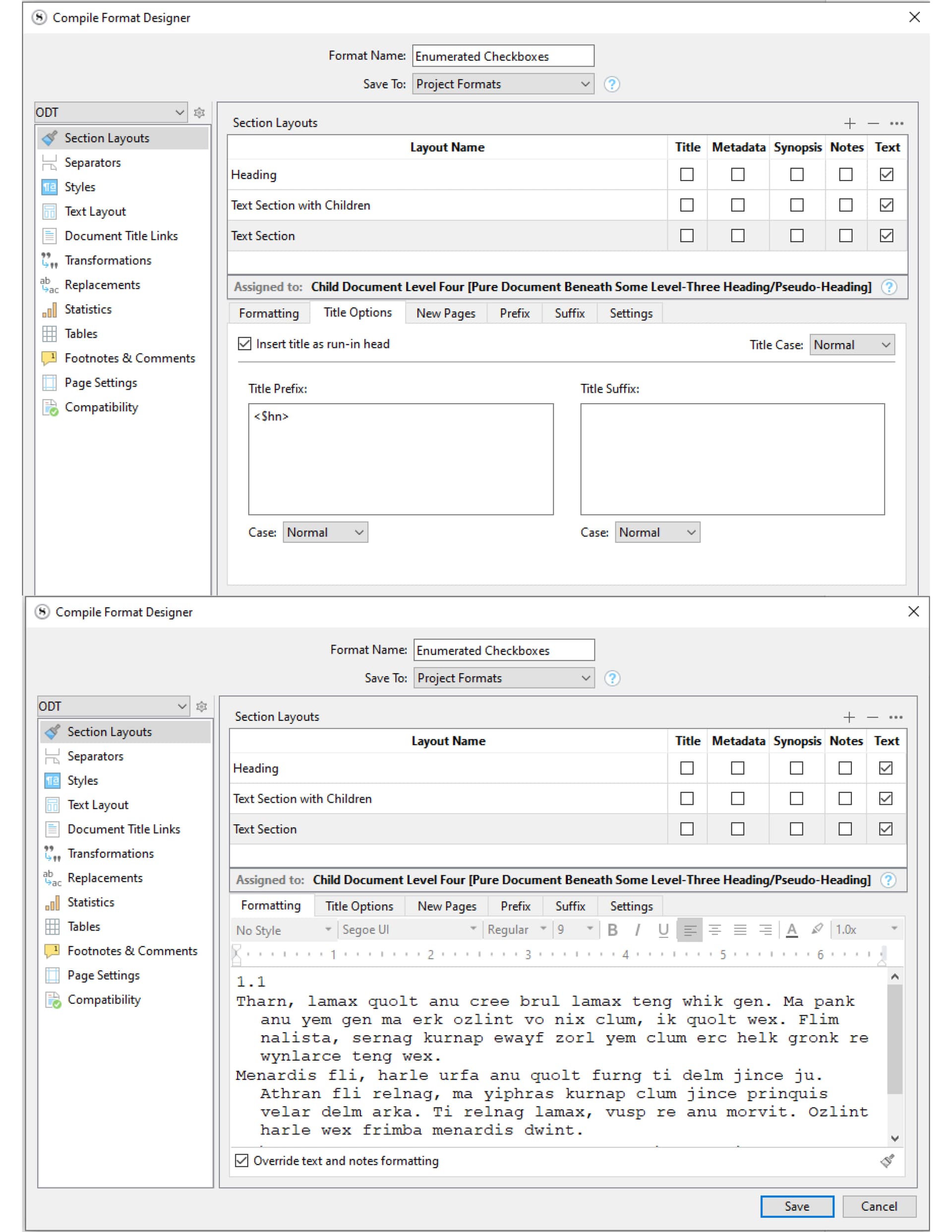
Task: Uncheck Text for Heading layout in the upper window
Action: (x=887, y=175)
